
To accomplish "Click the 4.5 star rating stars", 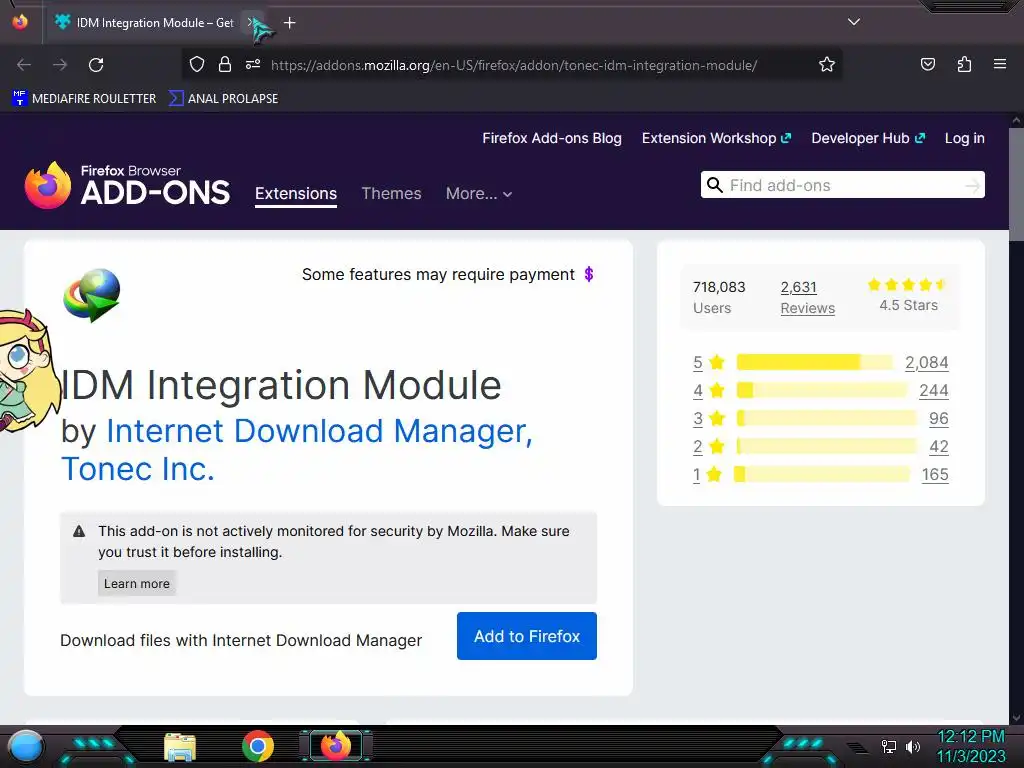I will [908, 284].
